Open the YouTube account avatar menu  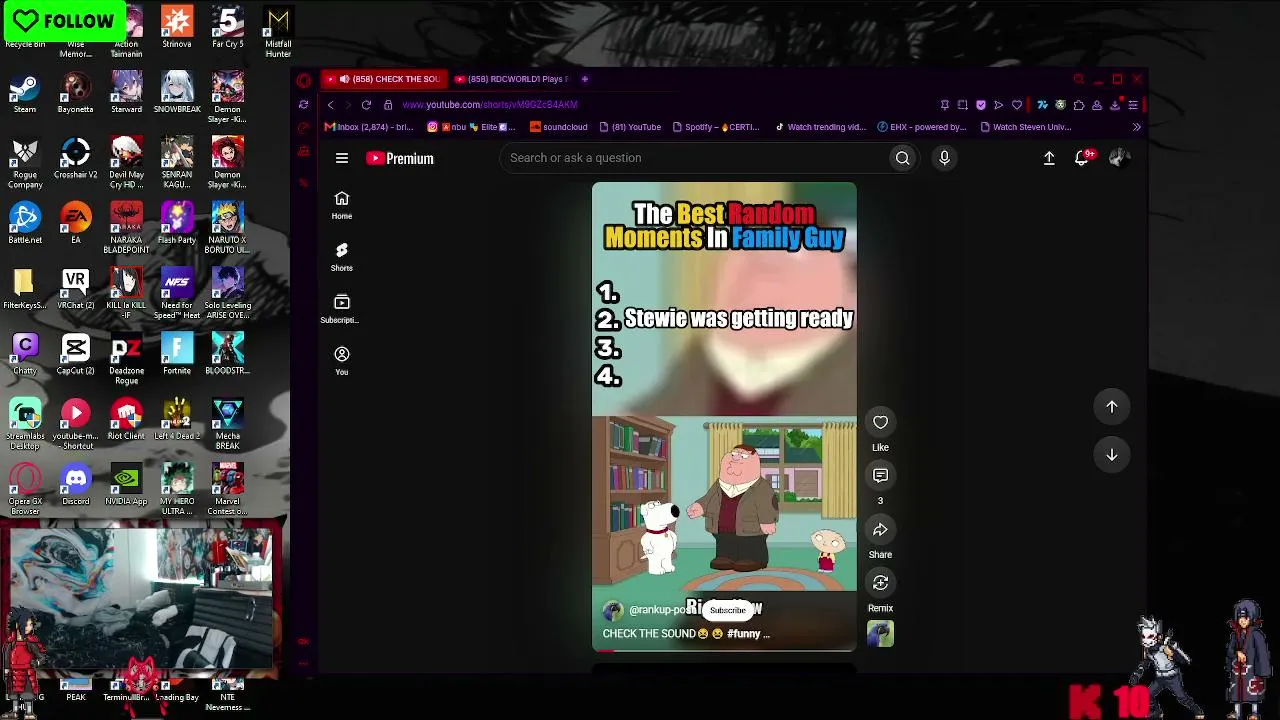coord(1119,158)
